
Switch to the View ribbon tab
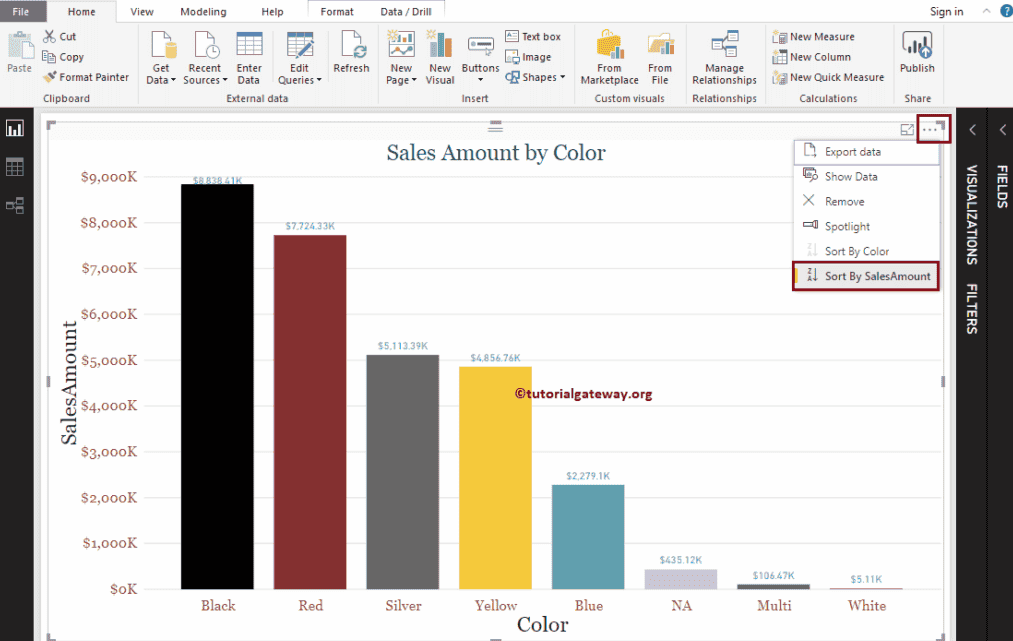141,12
